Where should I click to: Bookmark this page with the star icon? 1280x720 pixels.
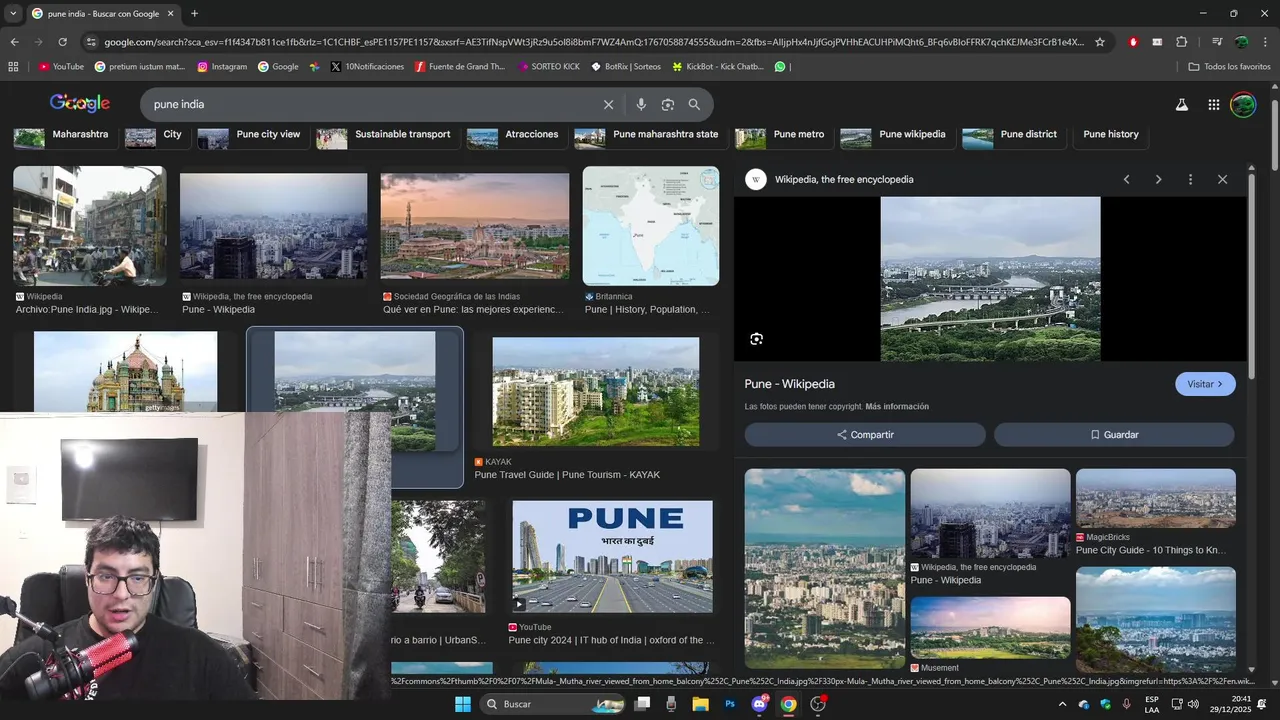pos(1100,42)
